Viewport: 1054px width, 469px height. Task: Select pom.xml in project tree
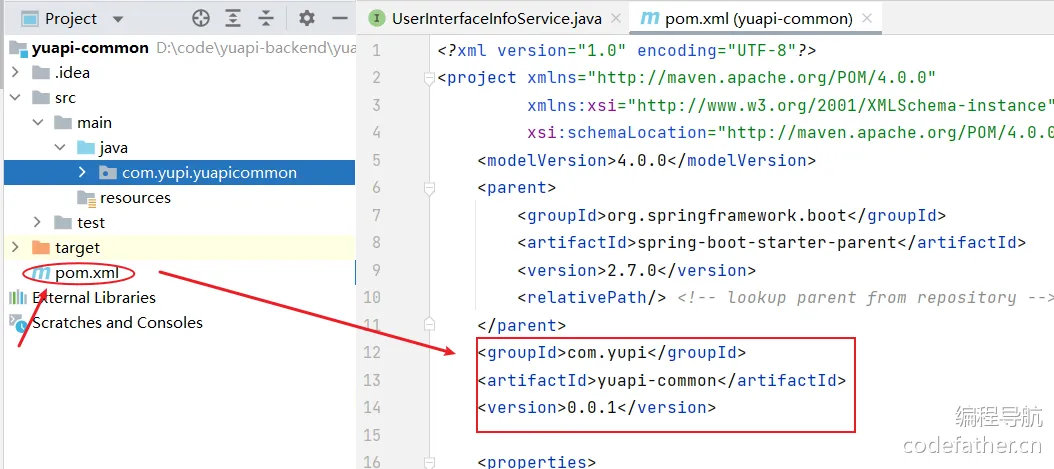[x=87, y=273]
